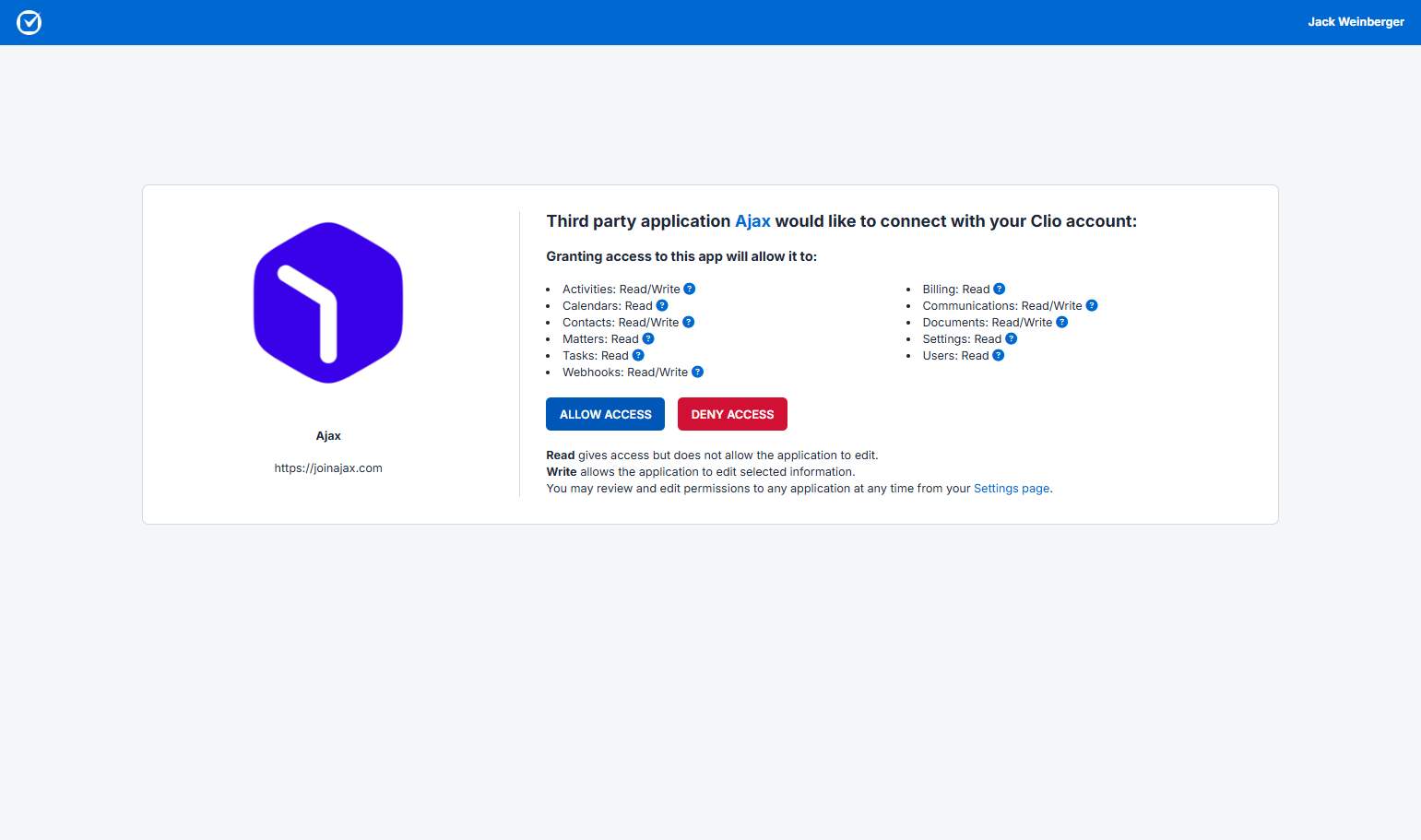Open help icon next to Matters: Read
Image resolution: width=1421 pixels, height=840 pixels.
pyautogui.click(x=648, y=338)
